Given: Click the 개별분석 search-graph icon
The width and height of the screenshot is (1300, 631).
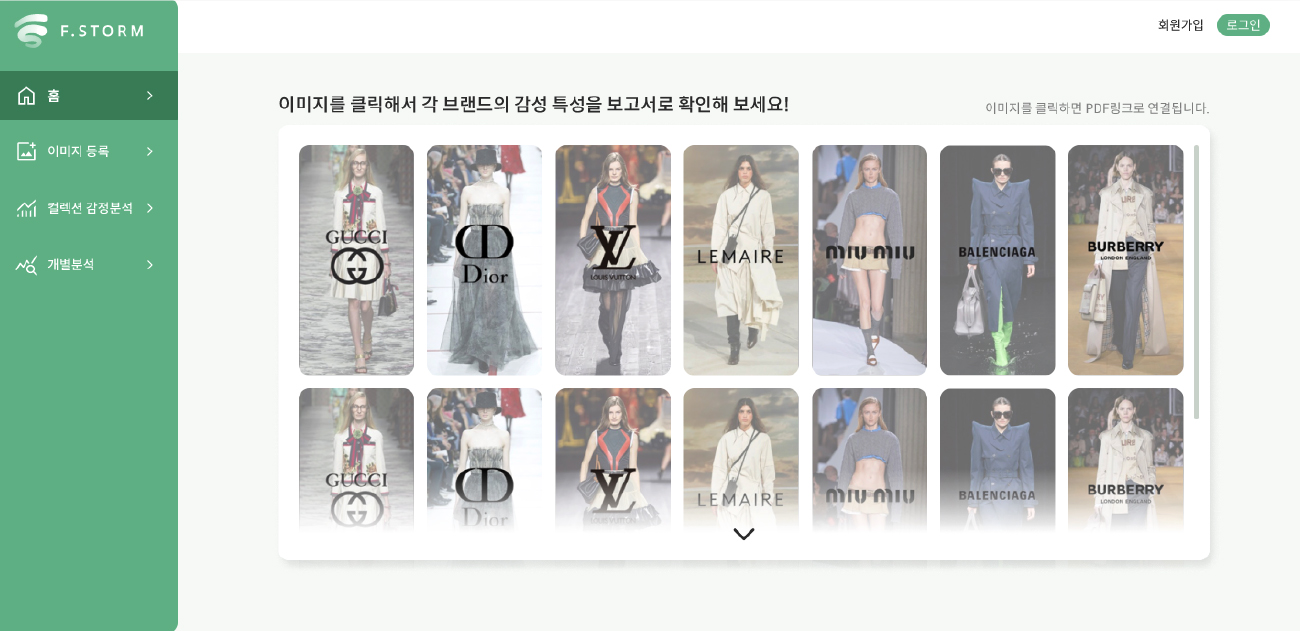Looking at the screenshot, I should tap(27, 264).
